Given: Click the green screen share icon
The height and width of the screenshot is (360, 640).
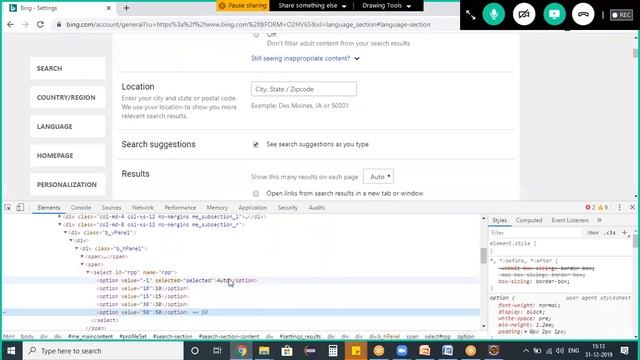Looking at the screenshot, I should tap(554, 14).
